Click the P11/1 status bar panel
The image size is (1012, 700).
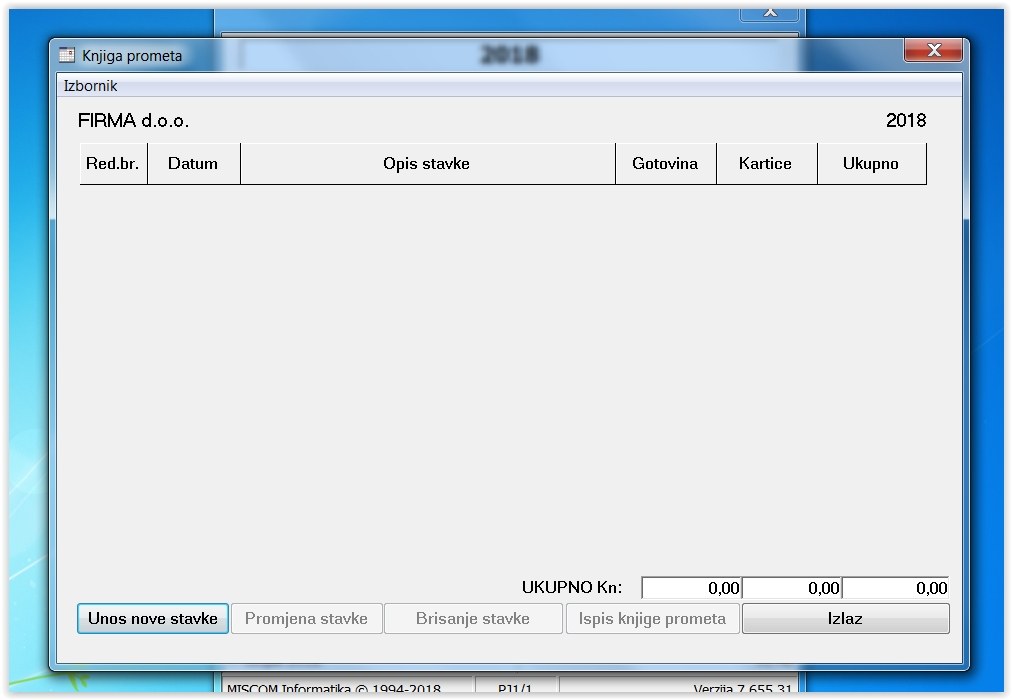515,689
